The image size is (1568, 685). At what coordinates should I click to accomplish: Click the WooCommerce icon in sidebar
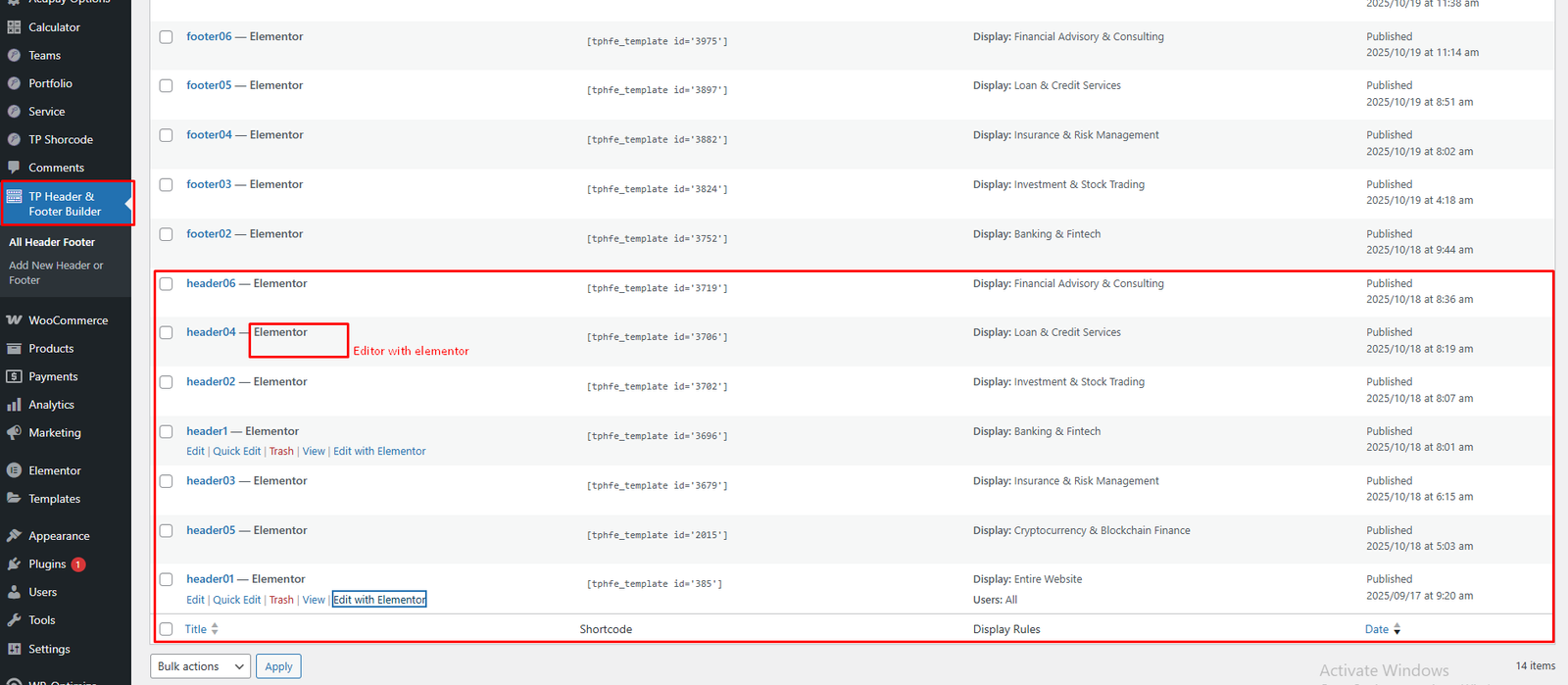[14, 320]
